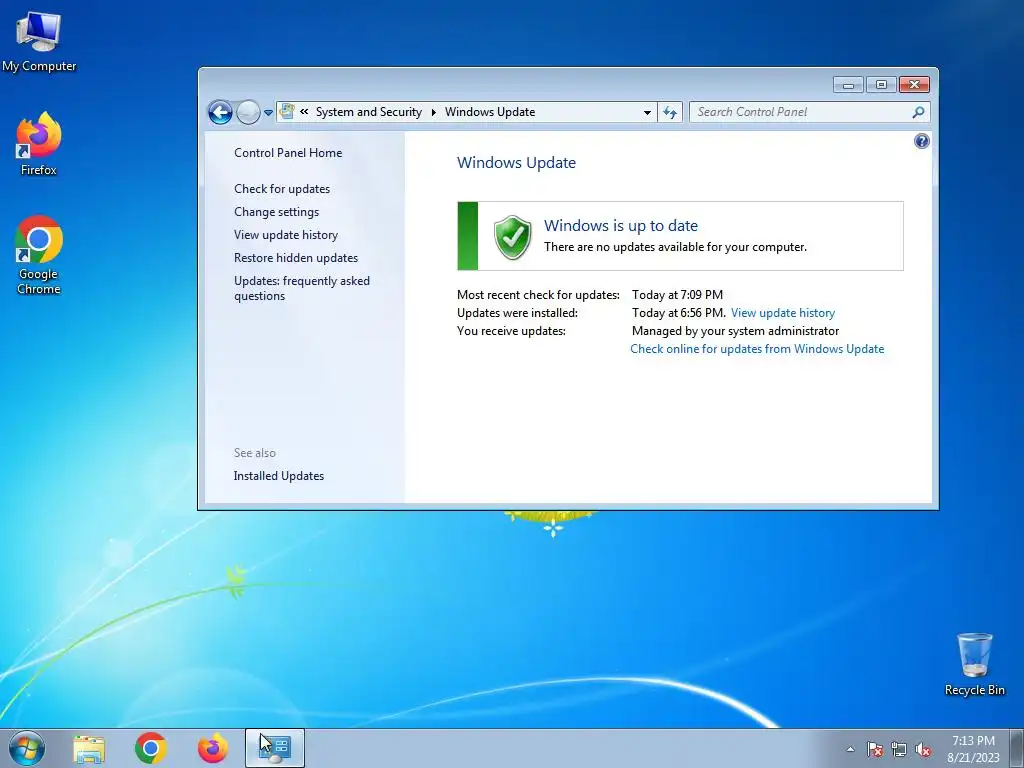Viewport: 1024px width, 768px height.
Task: Click the muted volume tray icon
Action: pyautogui.click(x=923, y=749)
